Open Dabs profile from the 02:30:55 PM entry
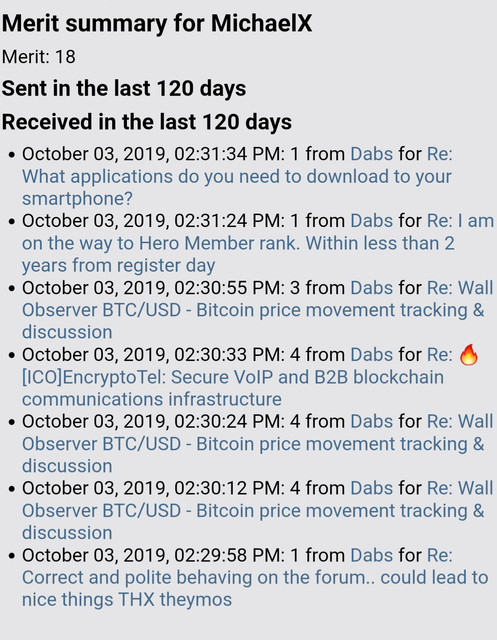 tap(372, 288)
